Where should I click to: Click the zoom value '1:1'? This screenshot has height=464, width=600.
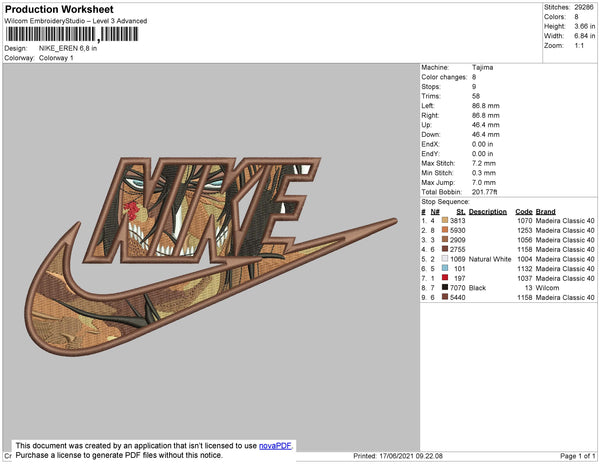[579, 46]
